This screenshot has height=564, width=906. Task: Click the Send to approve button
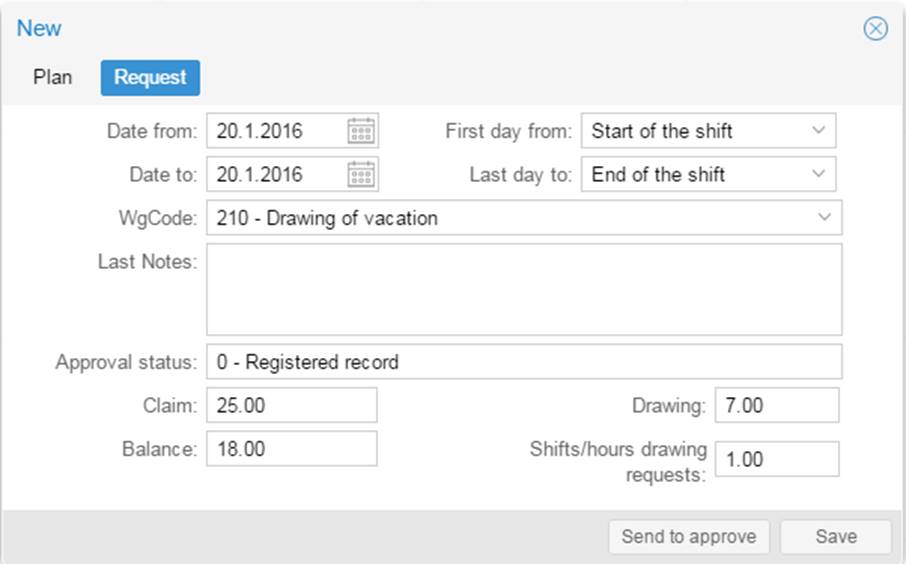tap(689, 536)
